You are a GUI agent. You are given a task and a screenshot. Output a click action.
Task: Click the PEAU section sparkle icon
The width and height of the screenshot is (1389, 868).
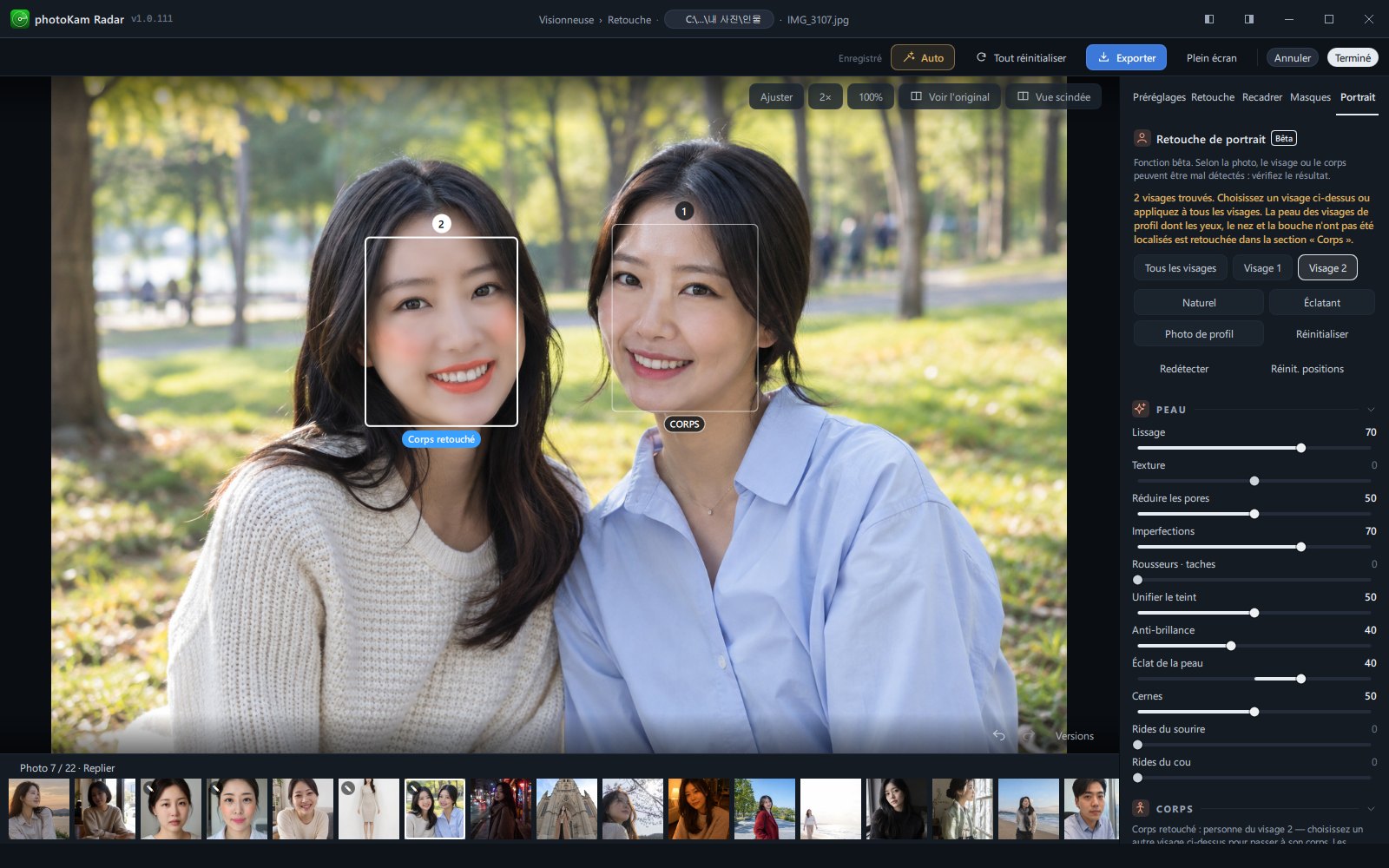[x=1141, y=409]
